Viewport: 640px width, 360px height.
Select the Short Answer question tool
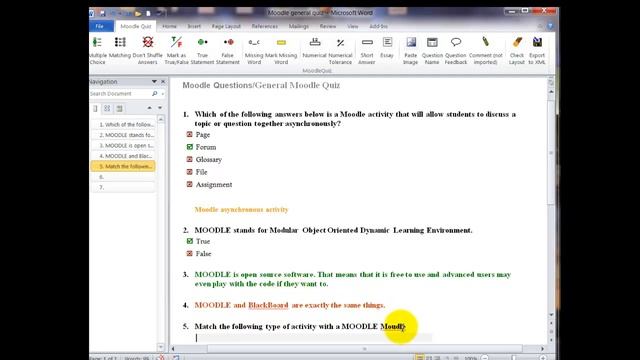click(x=367, y=51)
